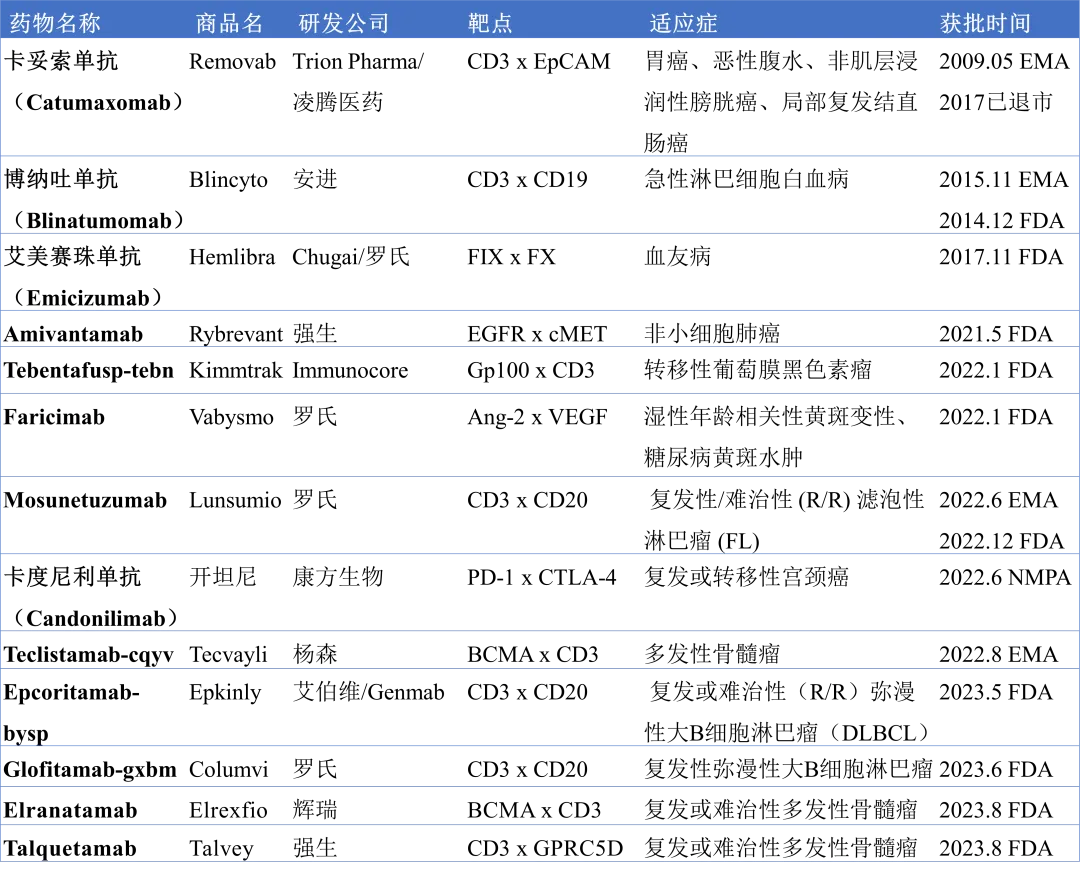
Task: Click the Removab trade name
Action: click(232, 61)
